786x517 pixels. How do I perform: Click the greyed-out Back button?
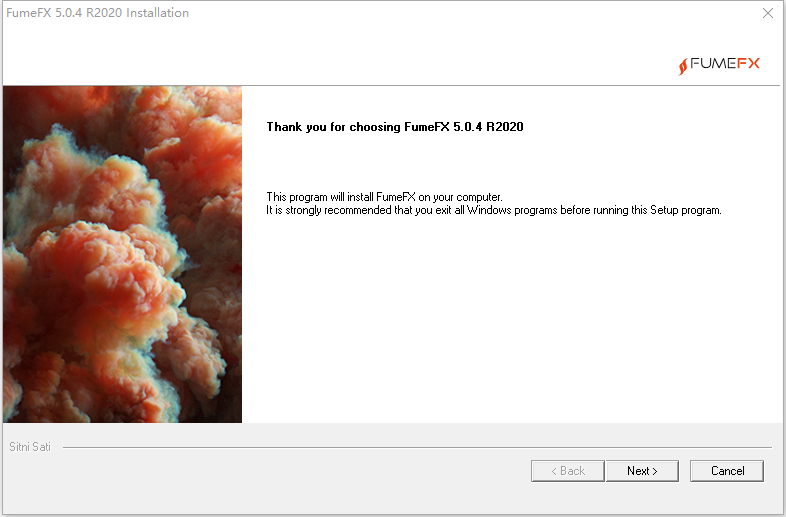567,471
